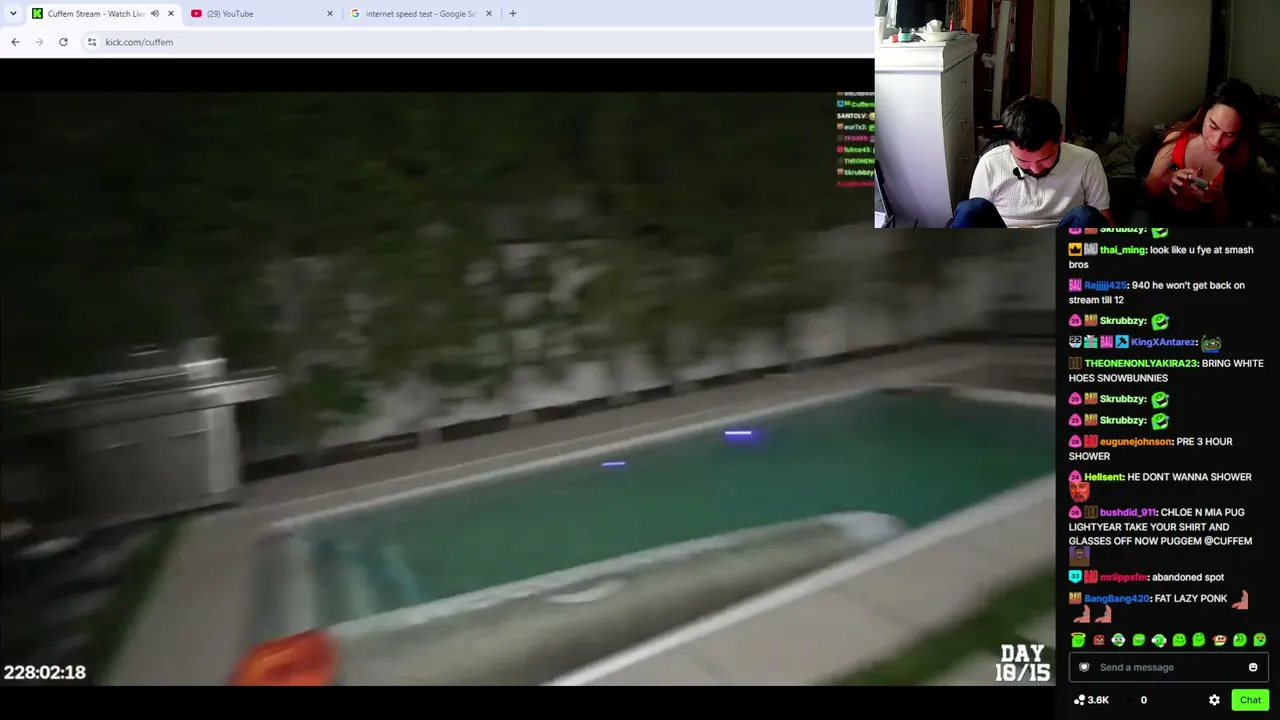Screen dimensions: 1280x720
Task: Focus the address bar showing kick.com/cuffem
Action: 480,42
